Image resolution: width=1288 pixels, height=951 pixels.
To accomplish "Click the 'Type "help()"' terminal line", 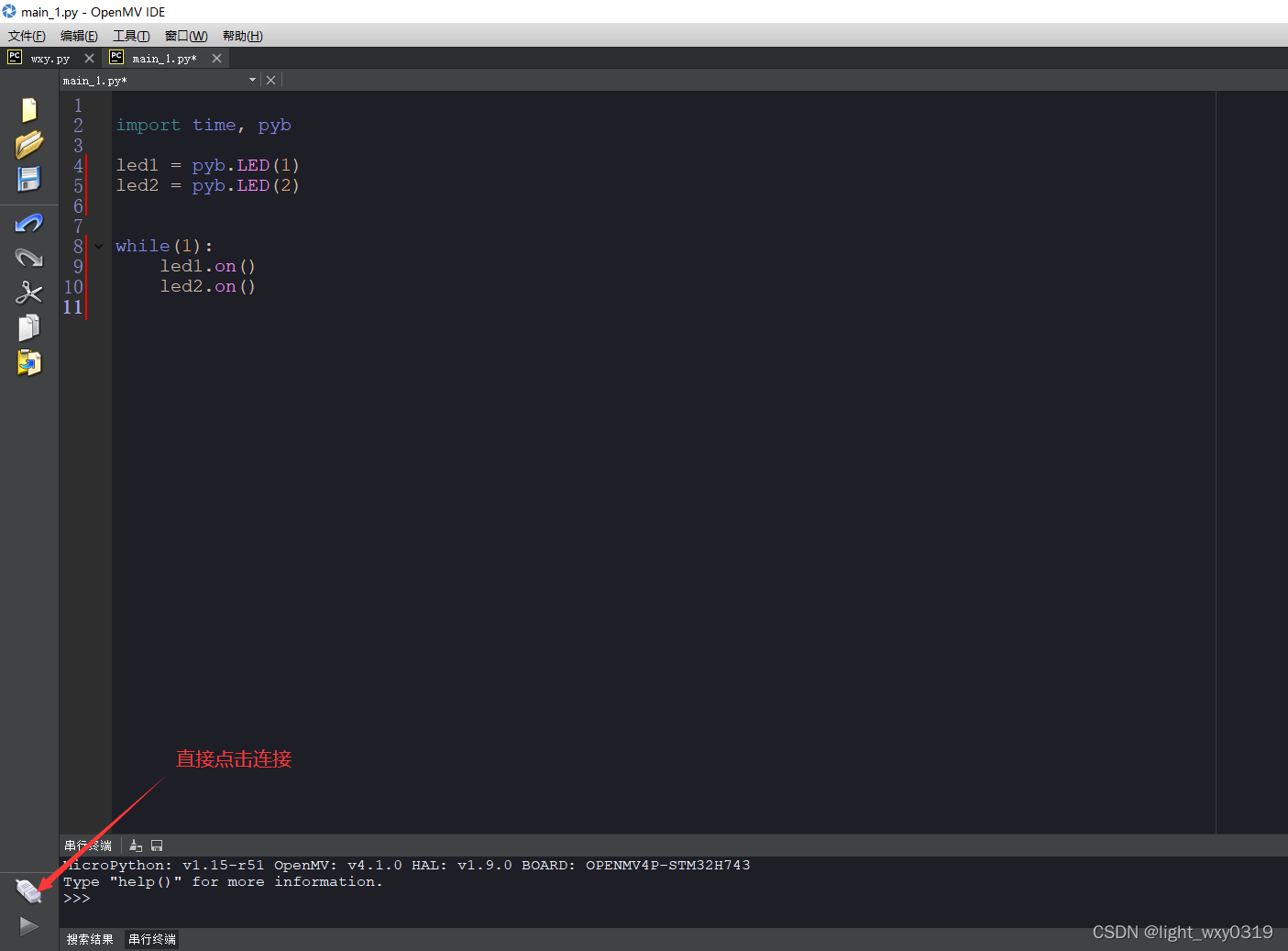I will 223,881.
